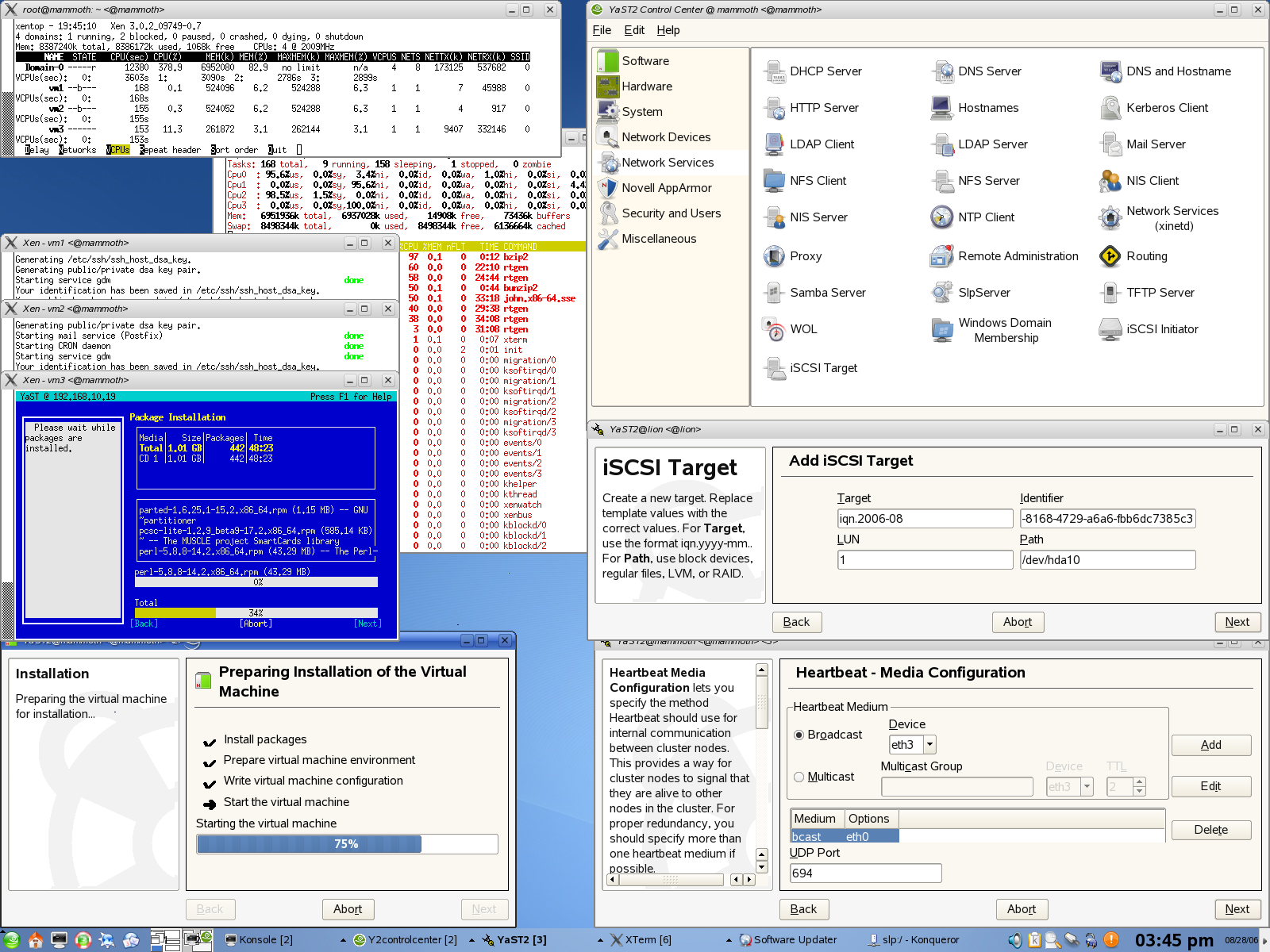Select the Multicast radio button
This screenshot has height=952, width=1270.
pos(799,777)
